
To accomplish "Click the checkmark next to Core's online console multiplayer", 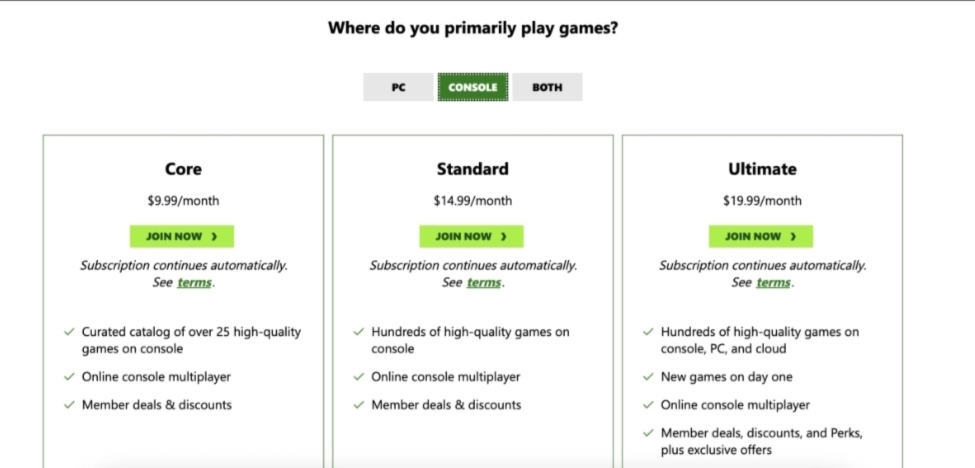I will [x=69, y=377].
